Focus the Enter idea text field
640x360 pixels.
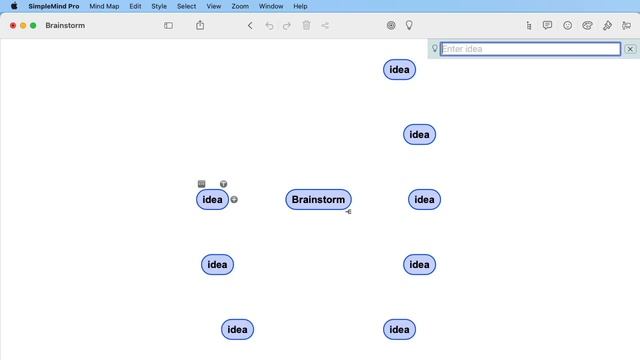click(x=530, y=49)
